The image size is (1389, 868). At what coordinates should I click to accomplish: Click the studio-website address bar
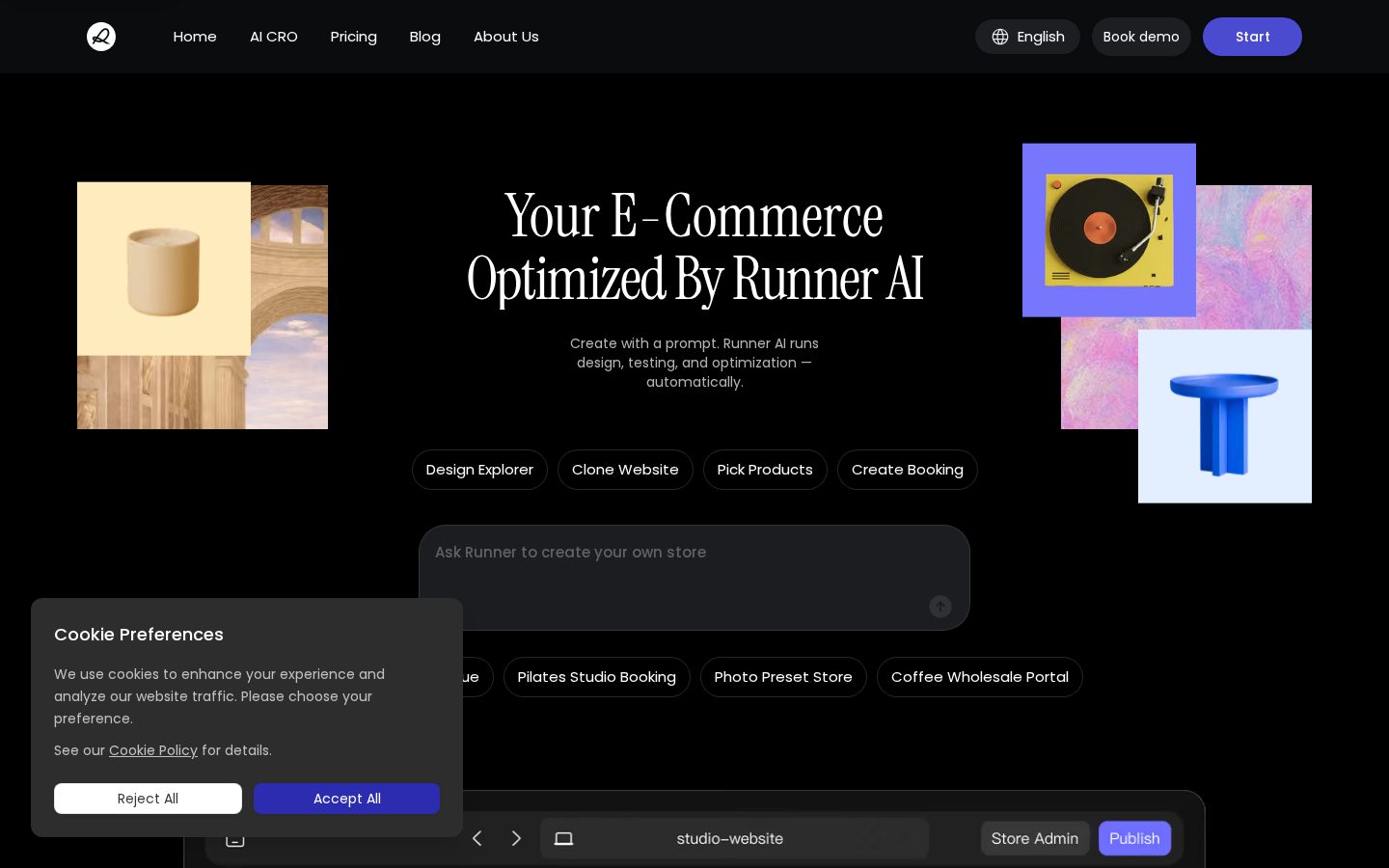pos(734,838)
